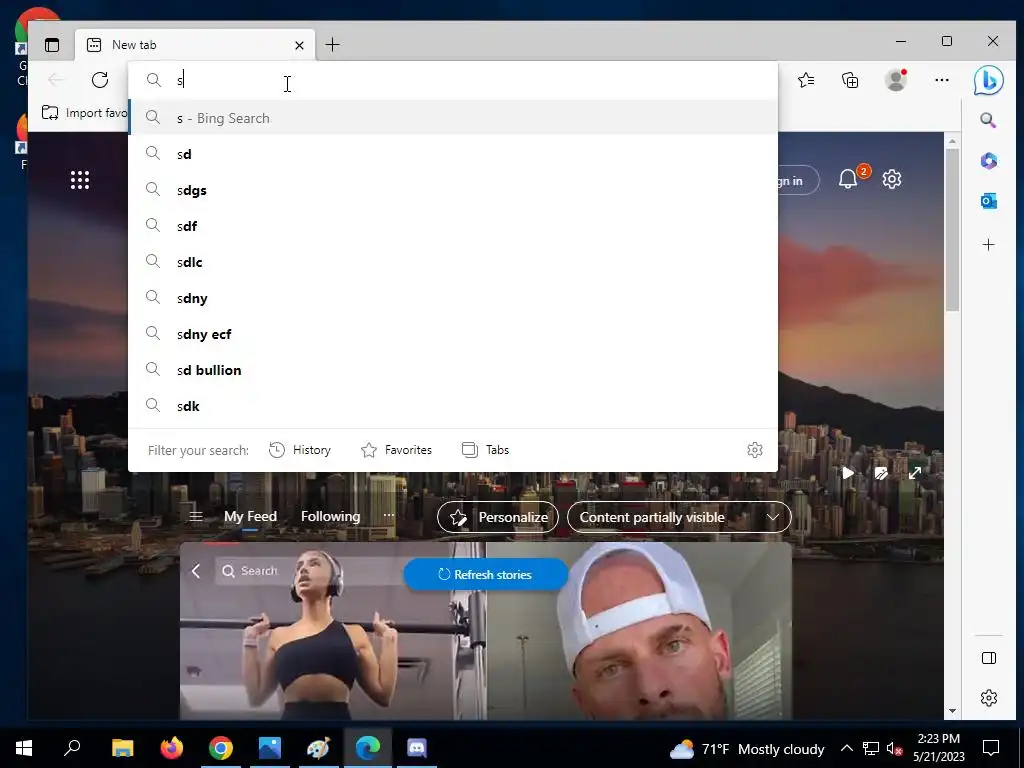Image resolution: width=1024 pixels, height=768 pixels.
Task: Open the notifications bell with badge
Action: coord(848,178)
